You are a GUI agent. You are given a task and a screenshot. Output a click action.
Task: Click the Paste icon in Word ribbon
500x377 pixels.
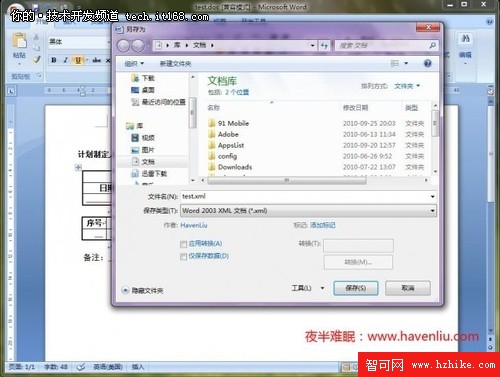click(x=19, y=41)
